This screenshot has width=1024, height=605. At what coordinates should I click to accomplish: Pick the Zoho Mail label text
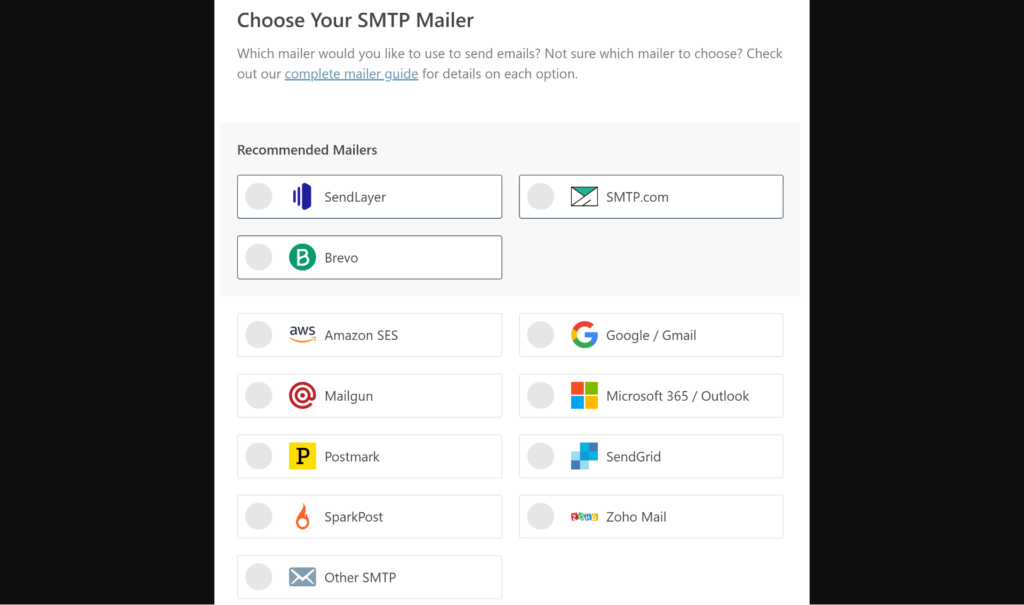[x=636, y=517]
